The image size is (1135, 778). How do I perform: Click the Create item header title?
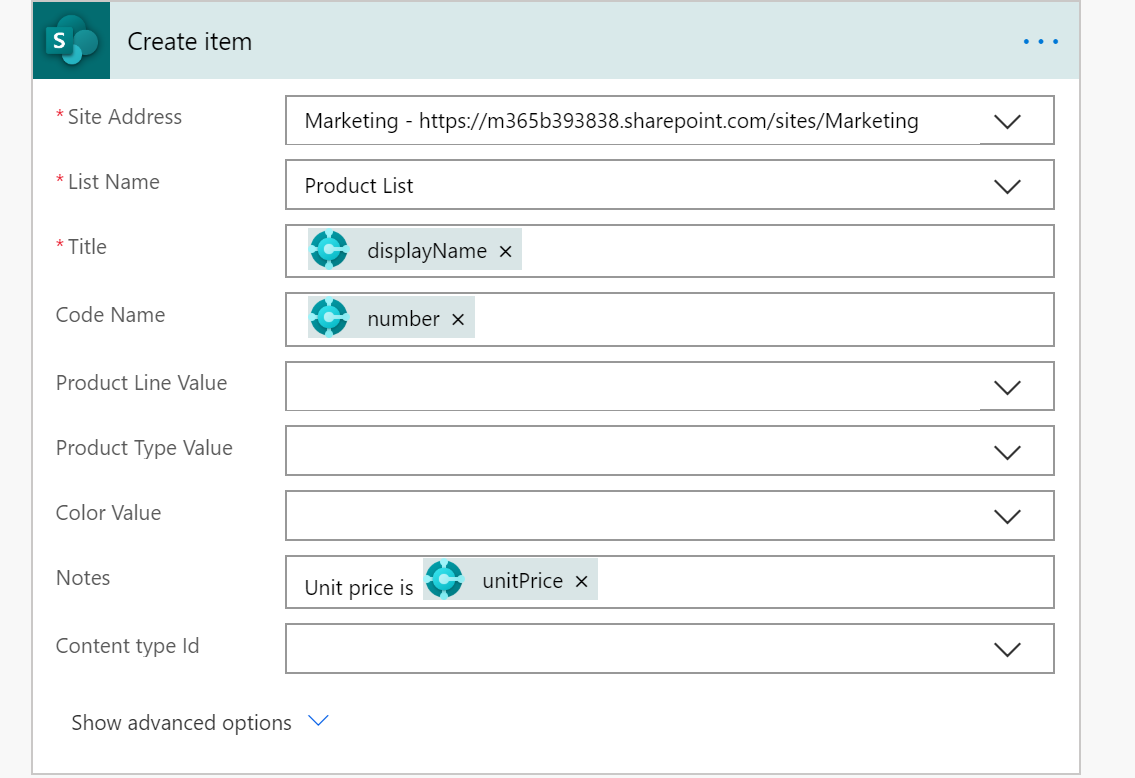[x=190, y=42]
